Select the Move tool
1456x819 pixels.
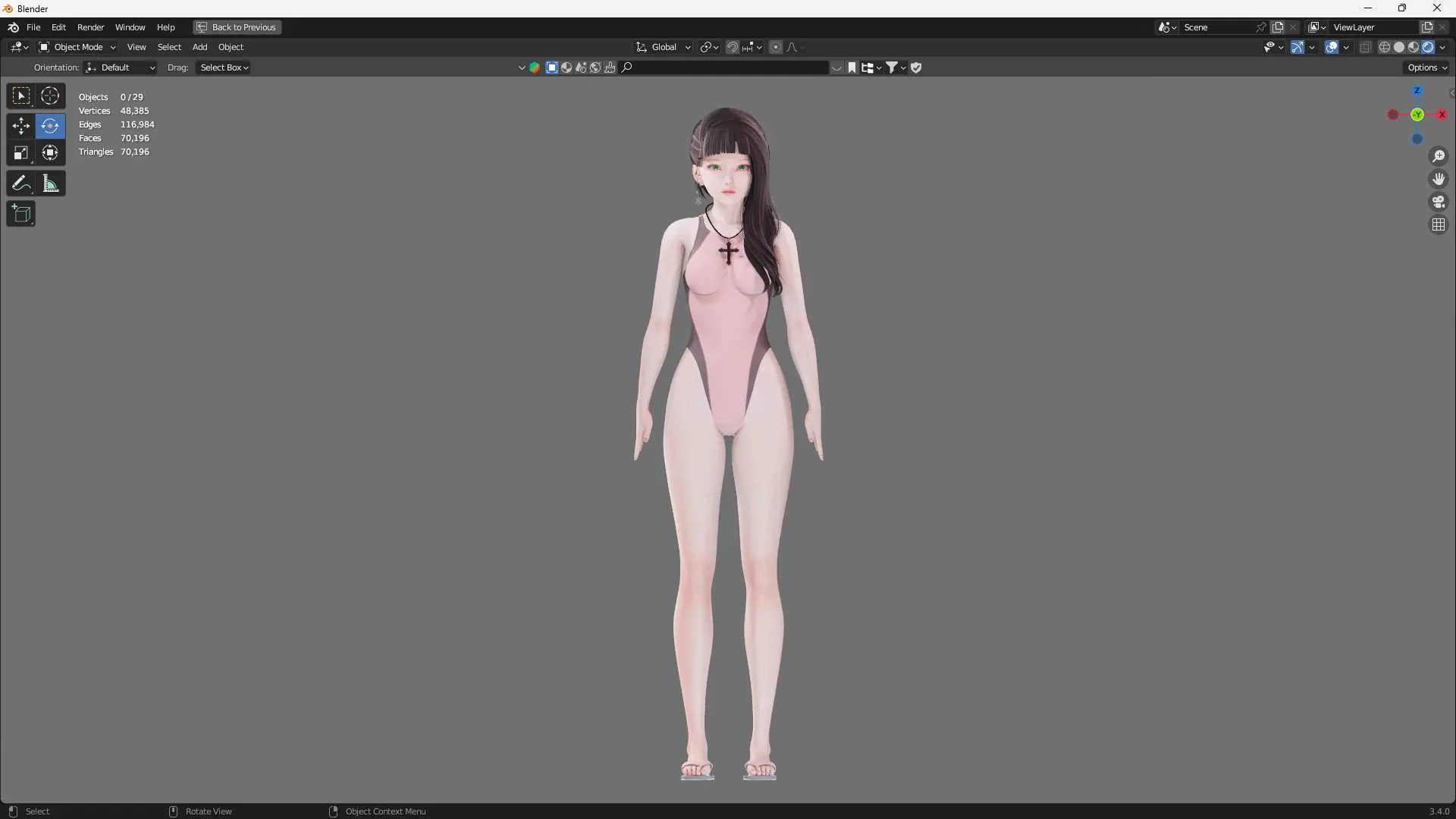pos(20,126)
